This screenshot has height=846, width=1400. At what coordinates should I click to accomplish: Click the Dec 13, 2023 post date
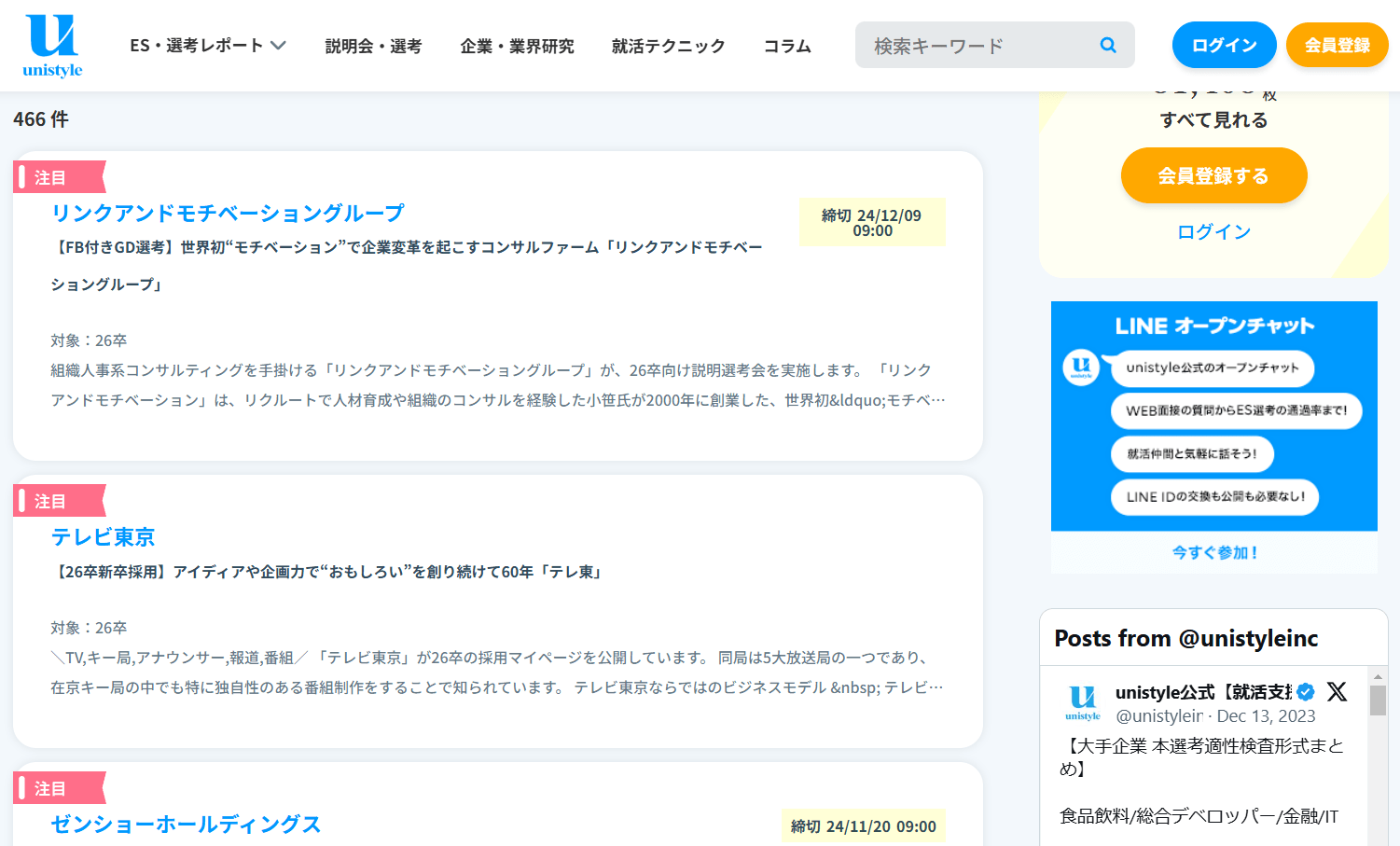click(x=1266, y=716)
